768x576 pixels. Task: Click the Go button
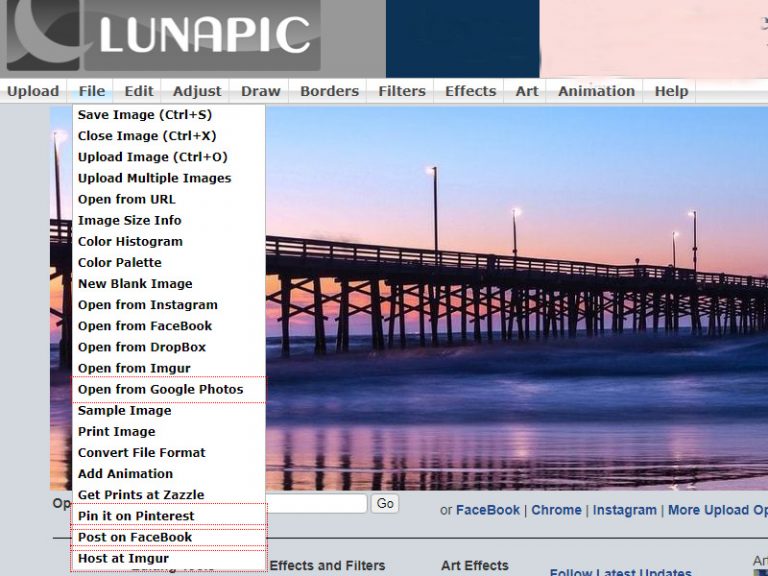tap(385, 504)
